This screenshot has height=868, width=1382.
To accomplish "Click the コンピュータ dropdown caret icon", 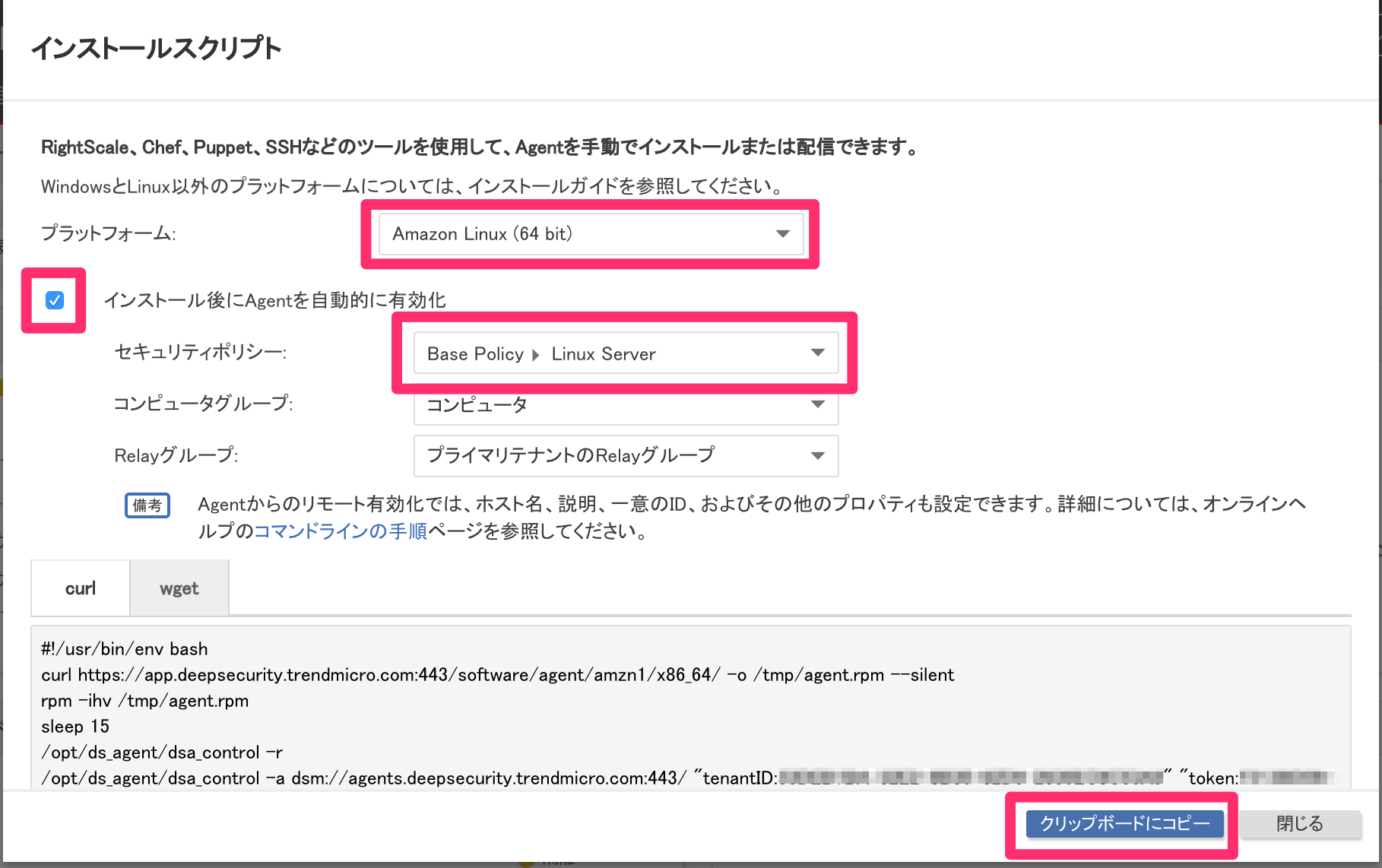I will (x=817, y=404).
